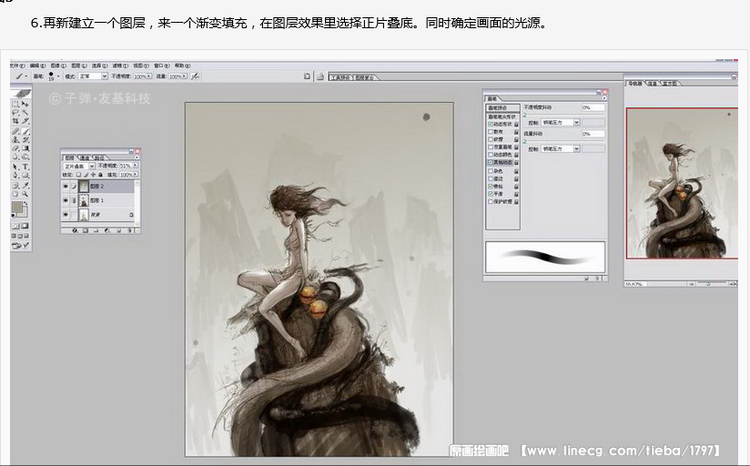The image size is (750, 466).
Task: Select the Healing Brush tool
Action: 16,131
